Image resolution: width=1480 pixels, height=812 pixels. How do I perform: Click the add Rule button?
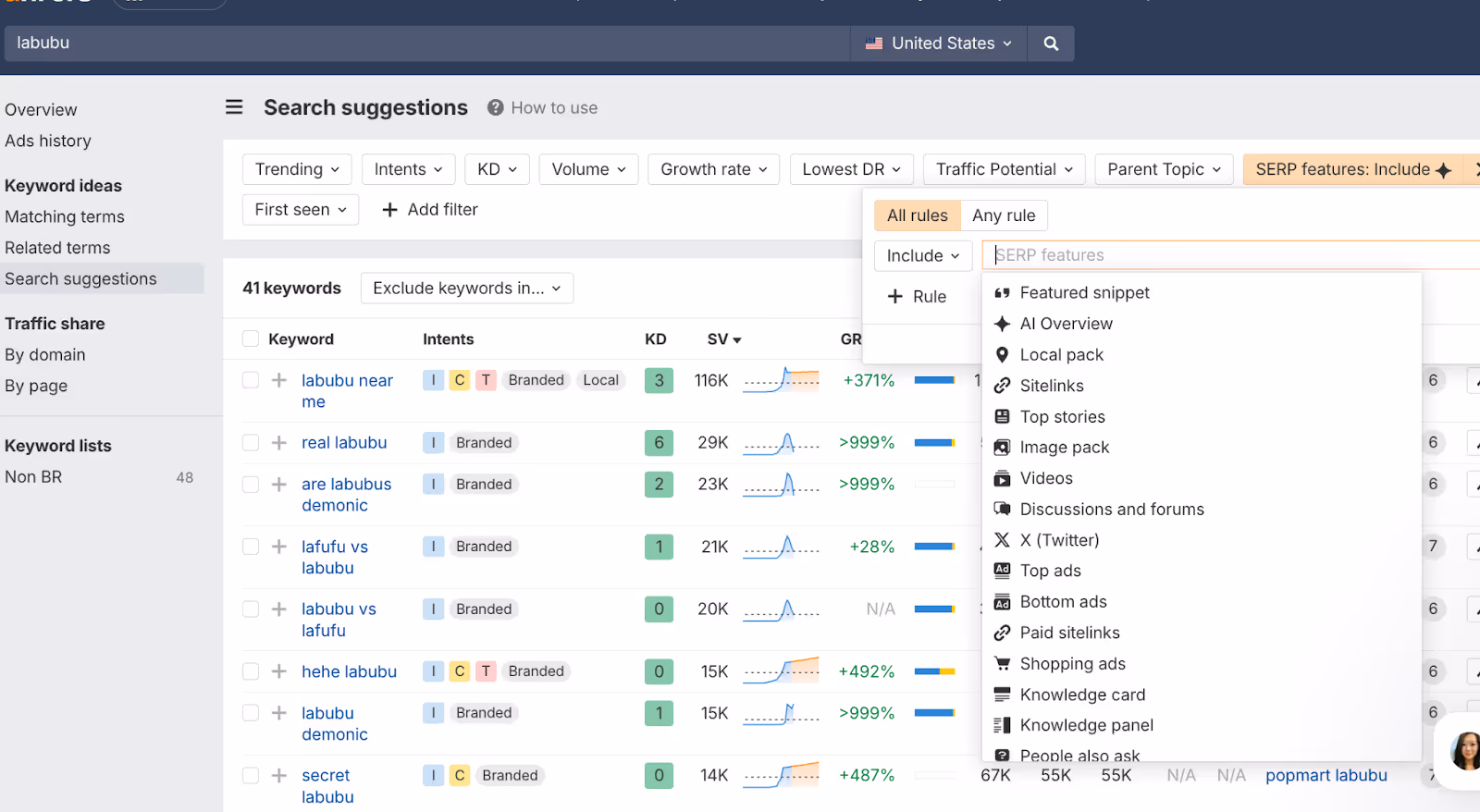917,297
